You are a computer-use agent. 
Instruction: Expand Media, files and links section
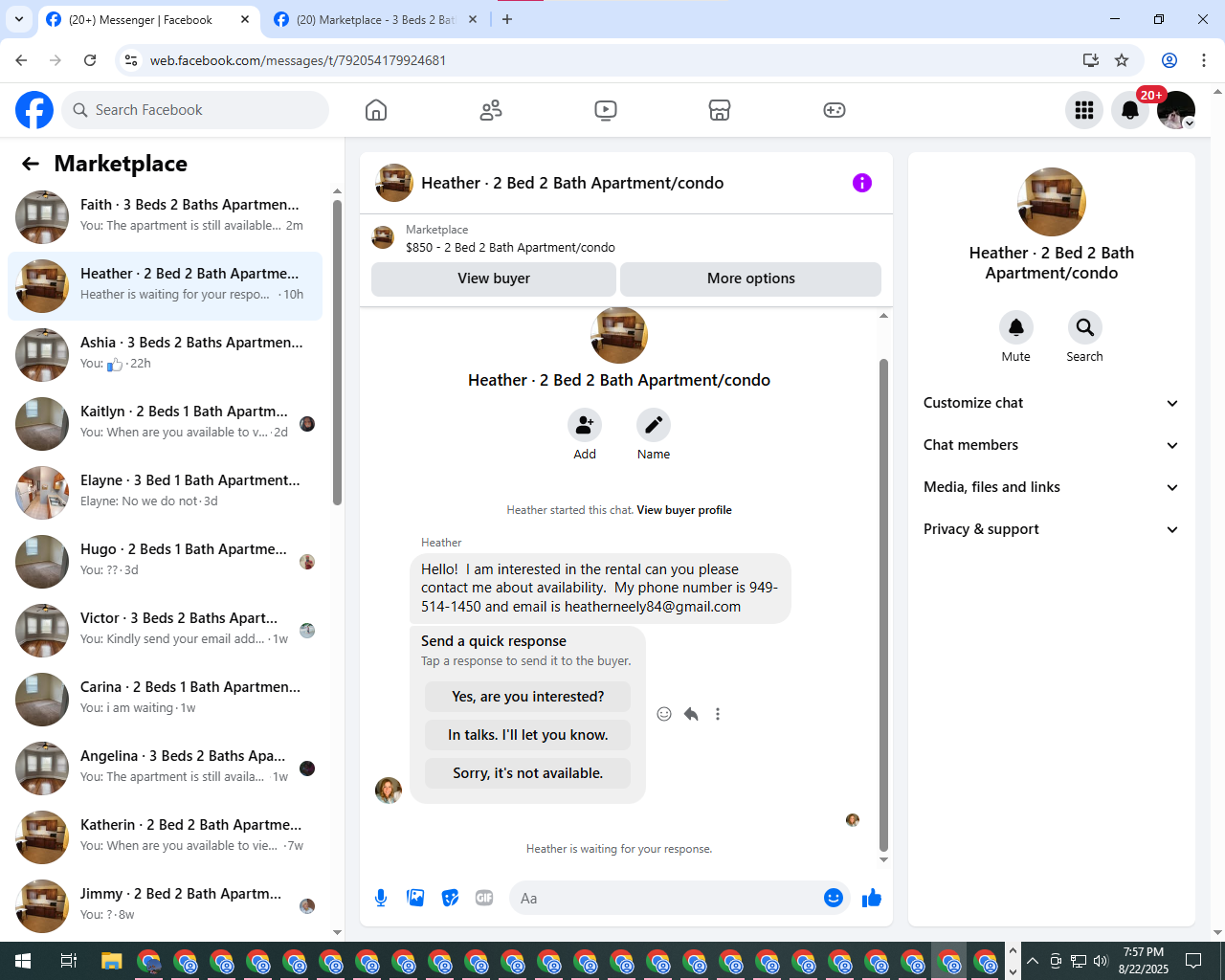(1051, 487)
